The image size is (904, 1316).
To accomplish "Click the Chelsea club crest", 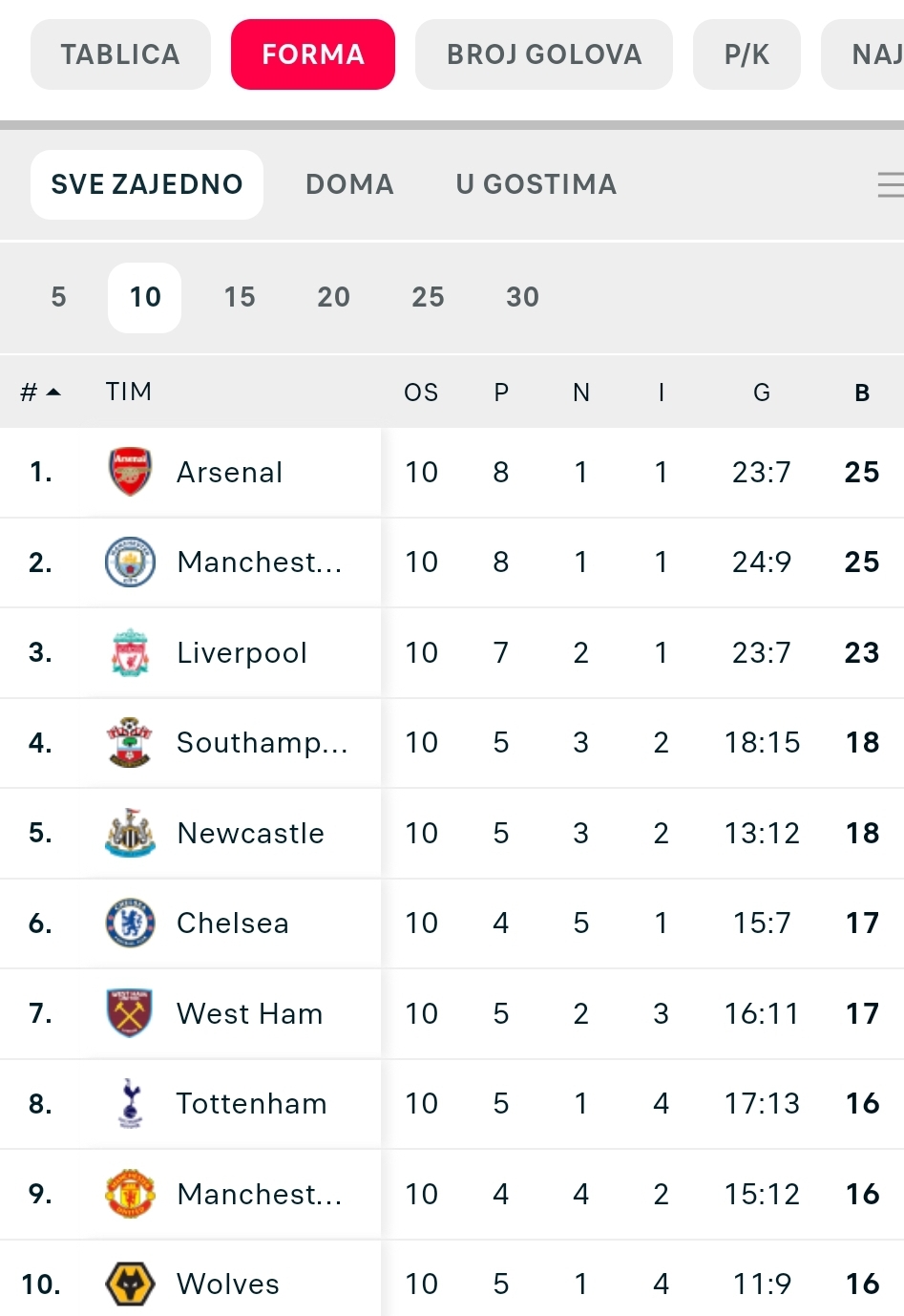I will (130, 923).
